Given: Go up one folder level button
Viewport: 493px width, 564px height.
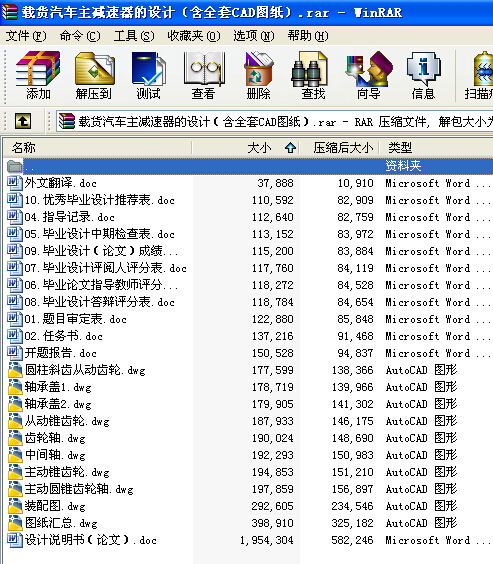Looking at the screenshot, I should (23, 121).
